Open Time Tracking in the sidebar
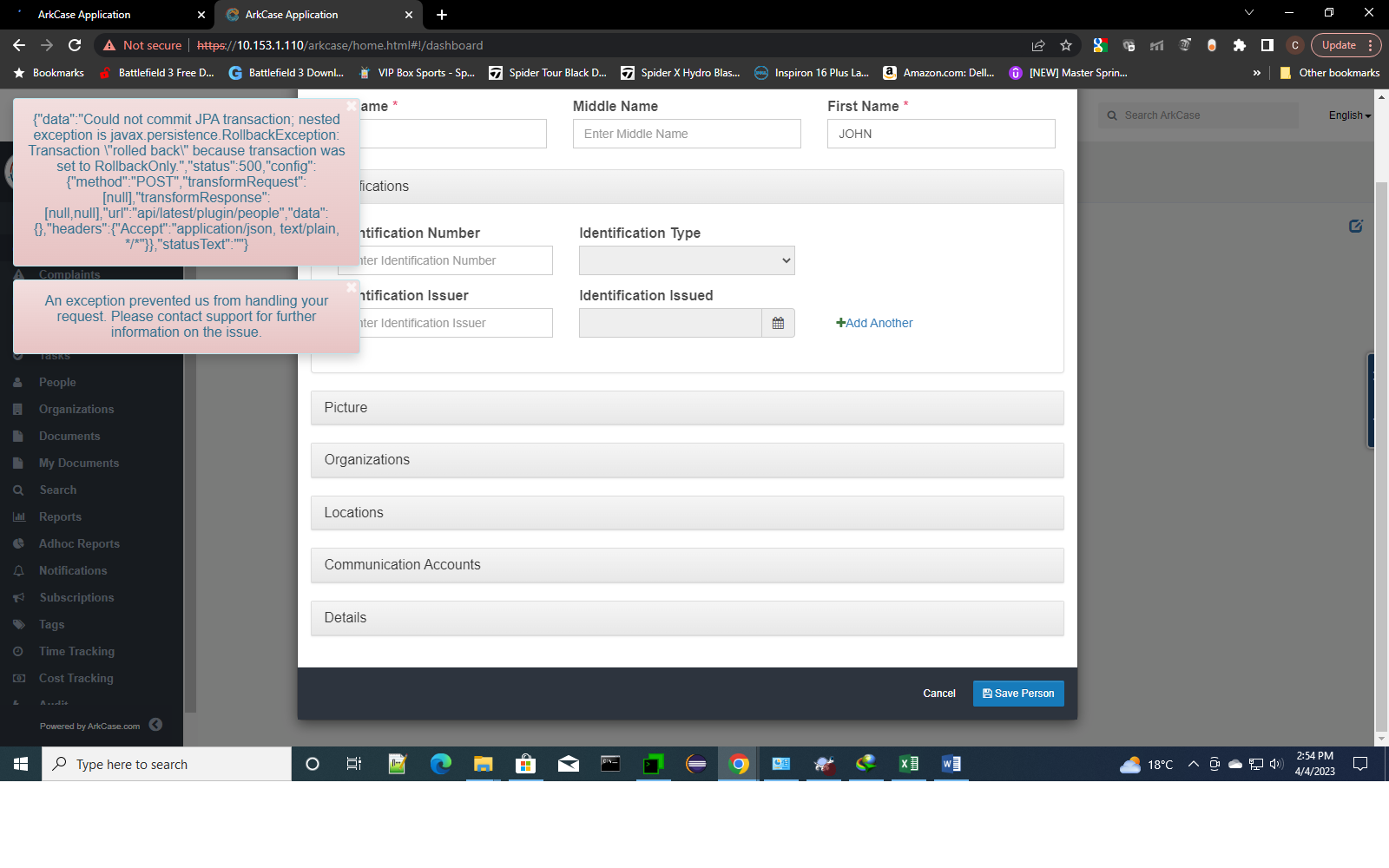The width and height of the screenshot is (1389, 868). (x=76, y=651)
